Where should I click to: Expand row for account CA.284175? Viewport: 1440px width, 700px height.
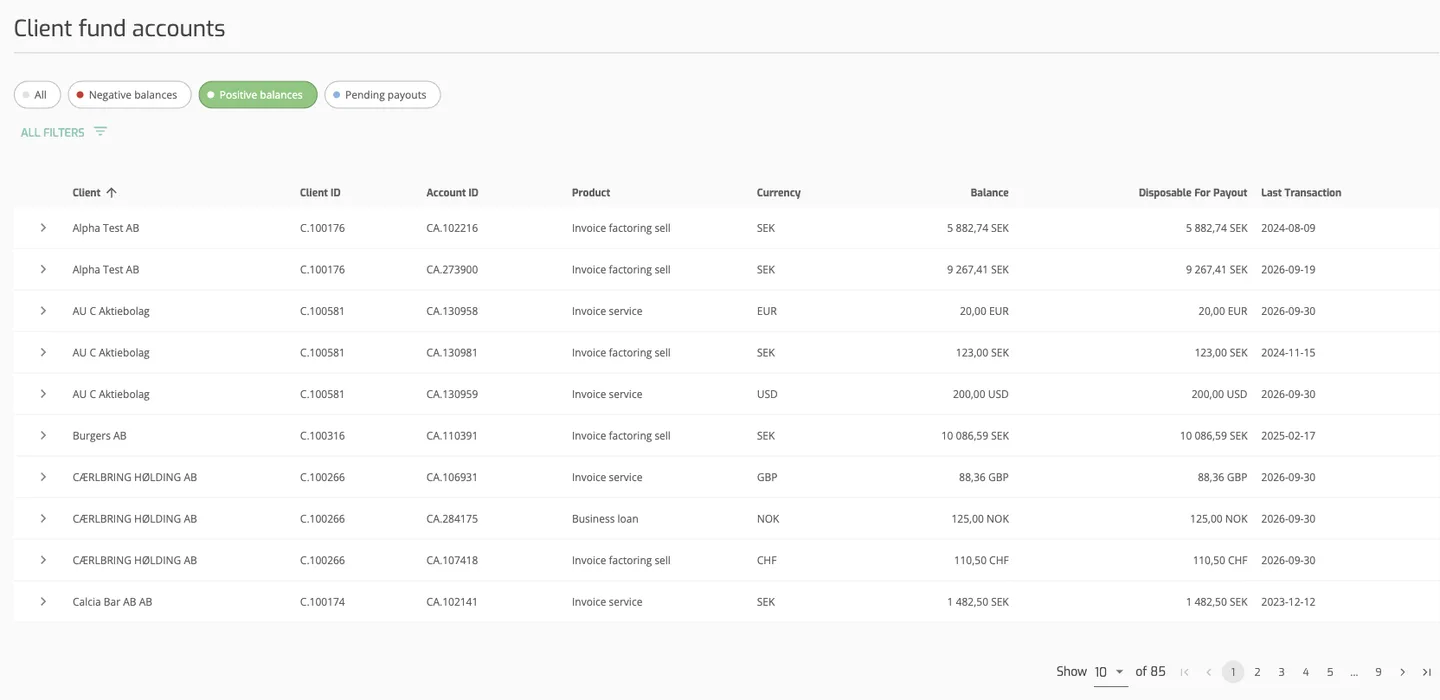[43, 519]
